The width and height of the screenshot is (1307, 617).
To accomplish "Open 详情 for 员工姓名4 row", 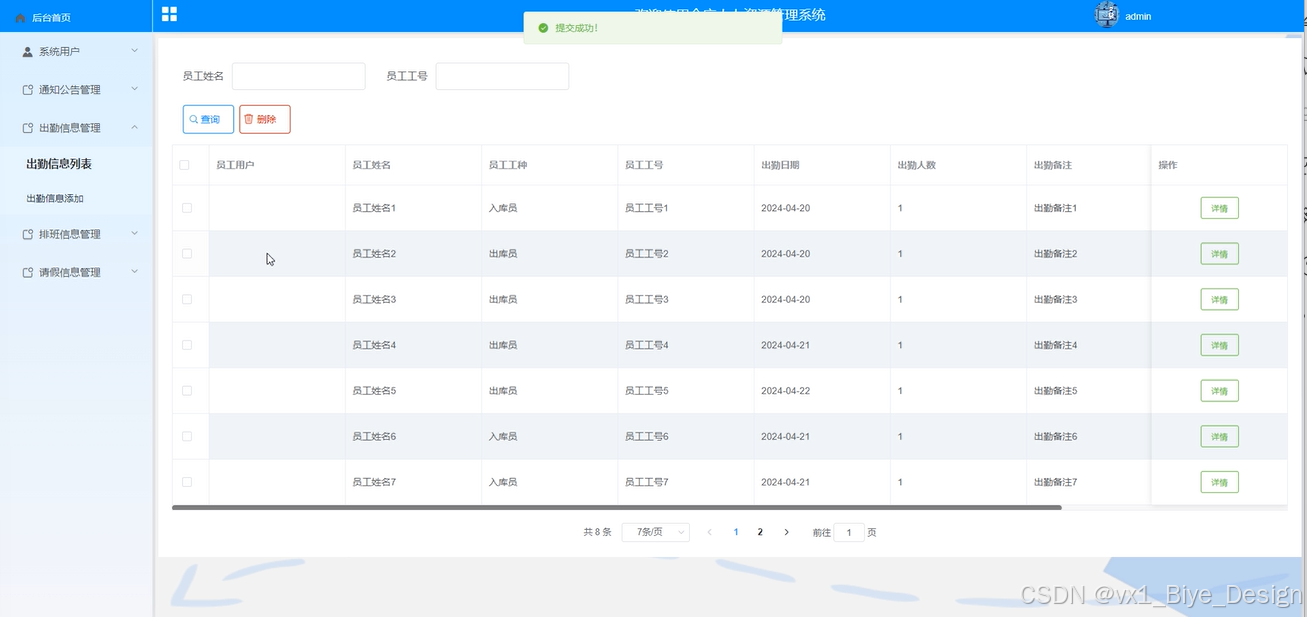I will tap(1219, 345).
